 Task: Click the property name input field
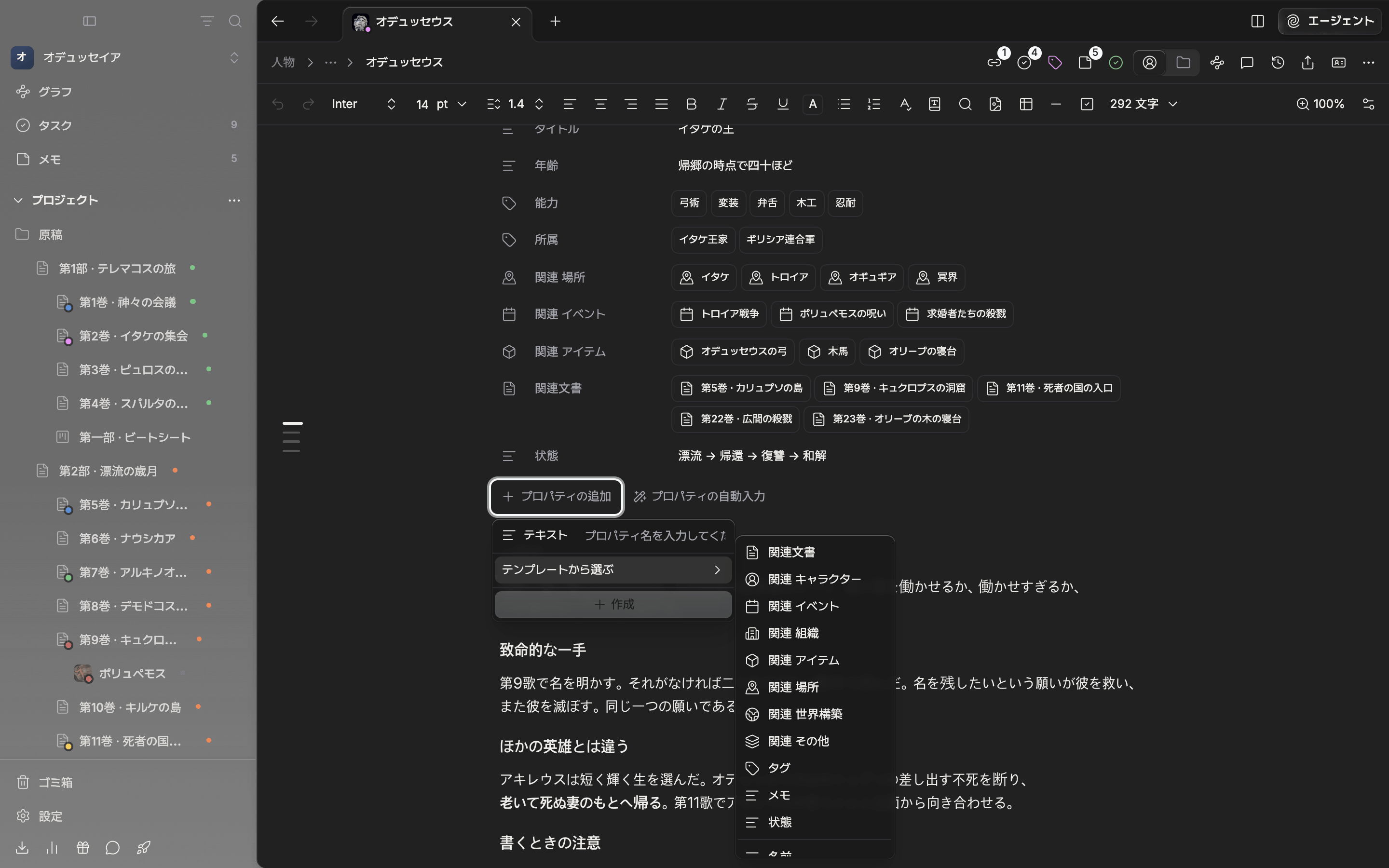tap(655, 536)
